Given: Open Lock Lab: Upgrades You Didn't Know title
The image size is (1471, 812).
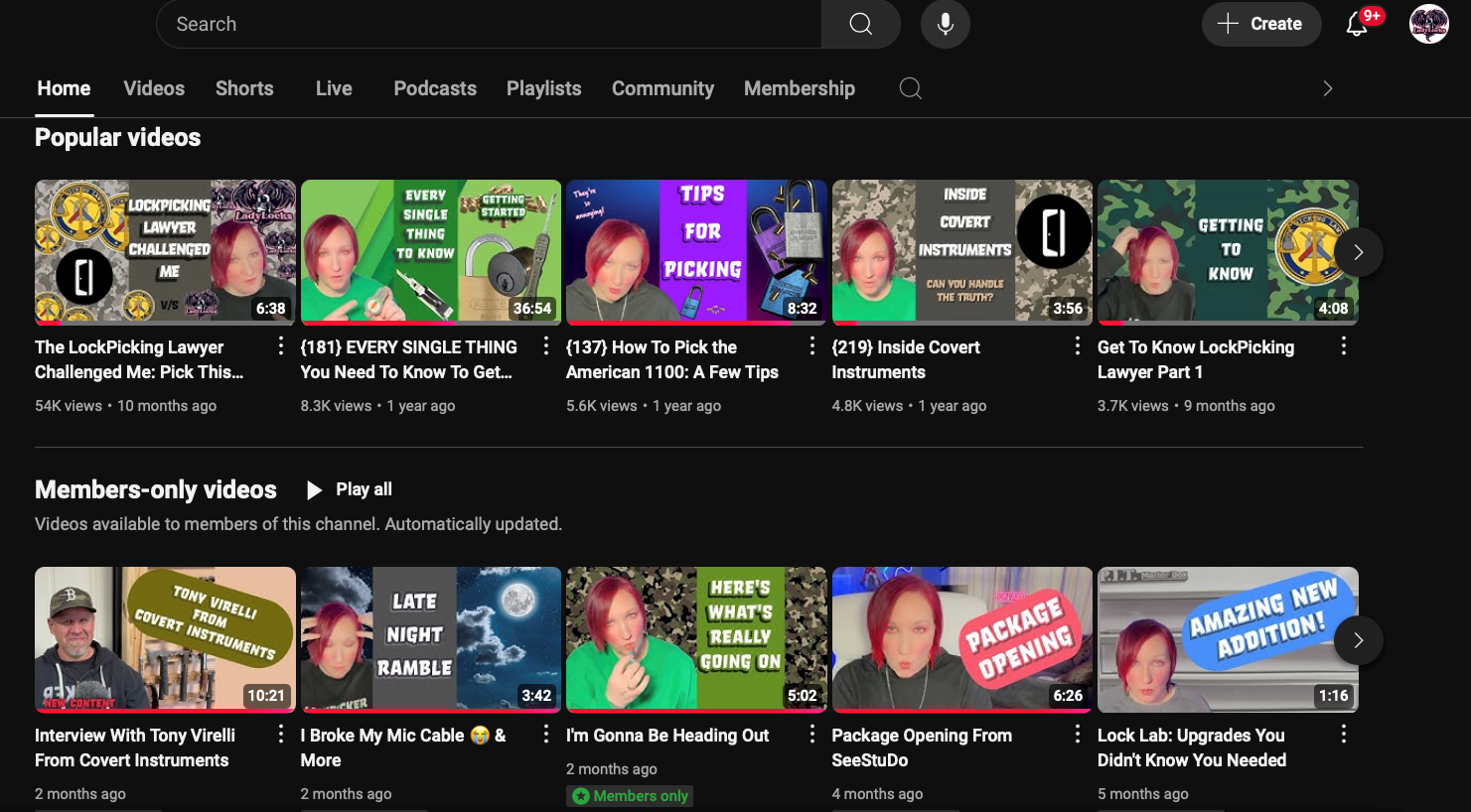Looking at the screenshot, I should (1192, 747).
